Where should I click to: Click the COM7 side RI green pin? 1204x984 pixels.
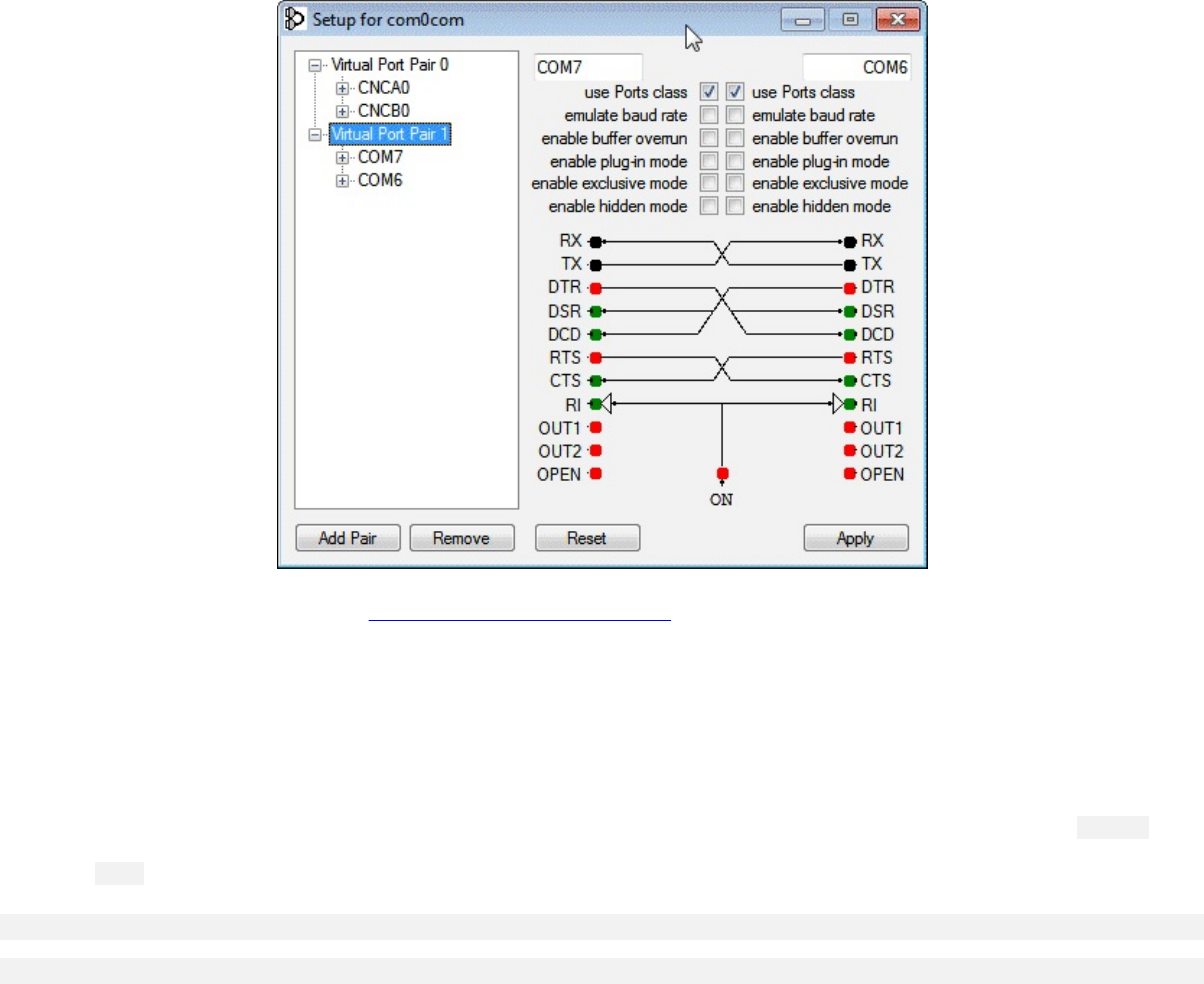595,404
